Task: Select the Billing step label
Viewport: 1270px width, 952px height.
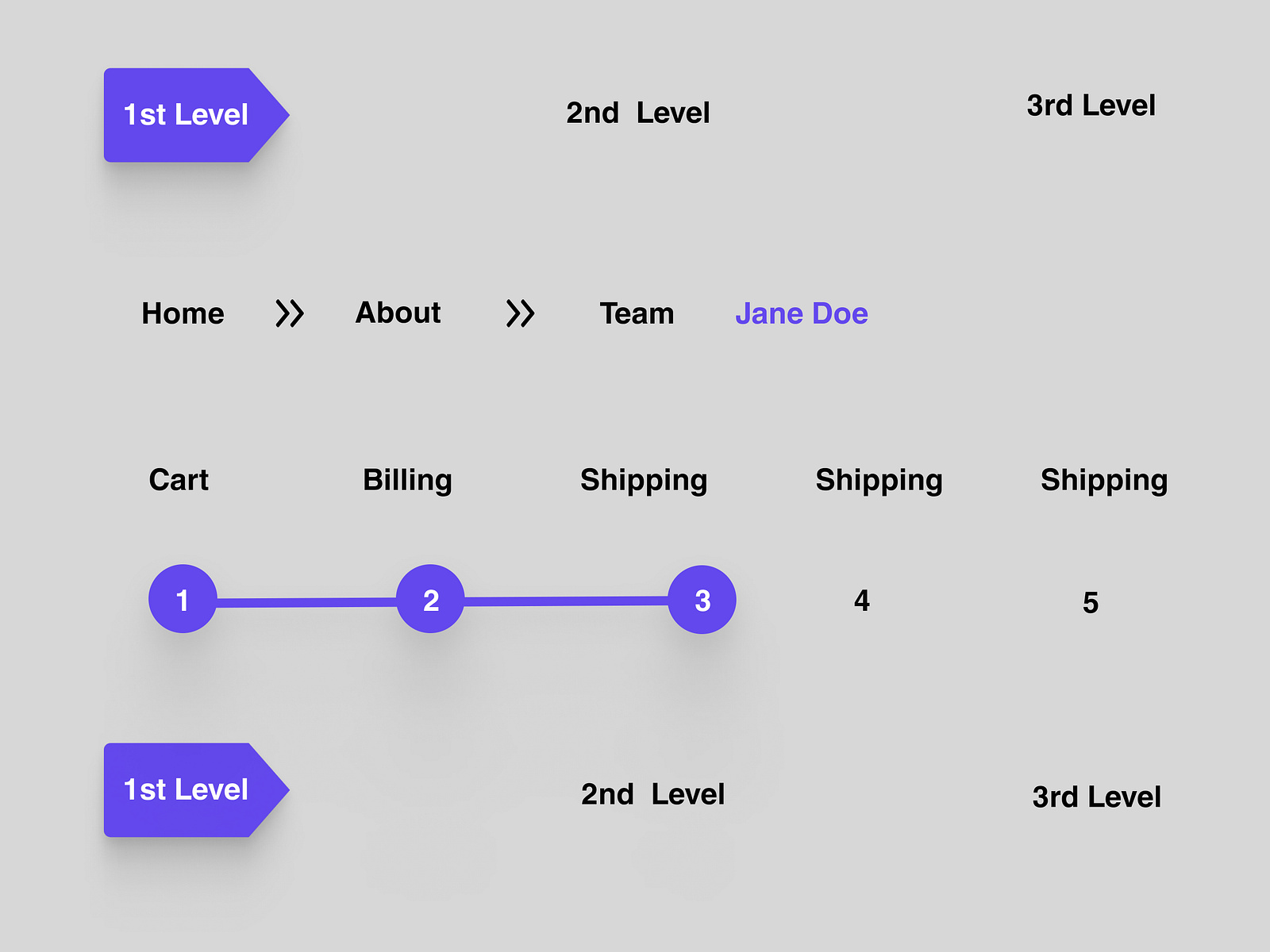Action: pos(407,480)
